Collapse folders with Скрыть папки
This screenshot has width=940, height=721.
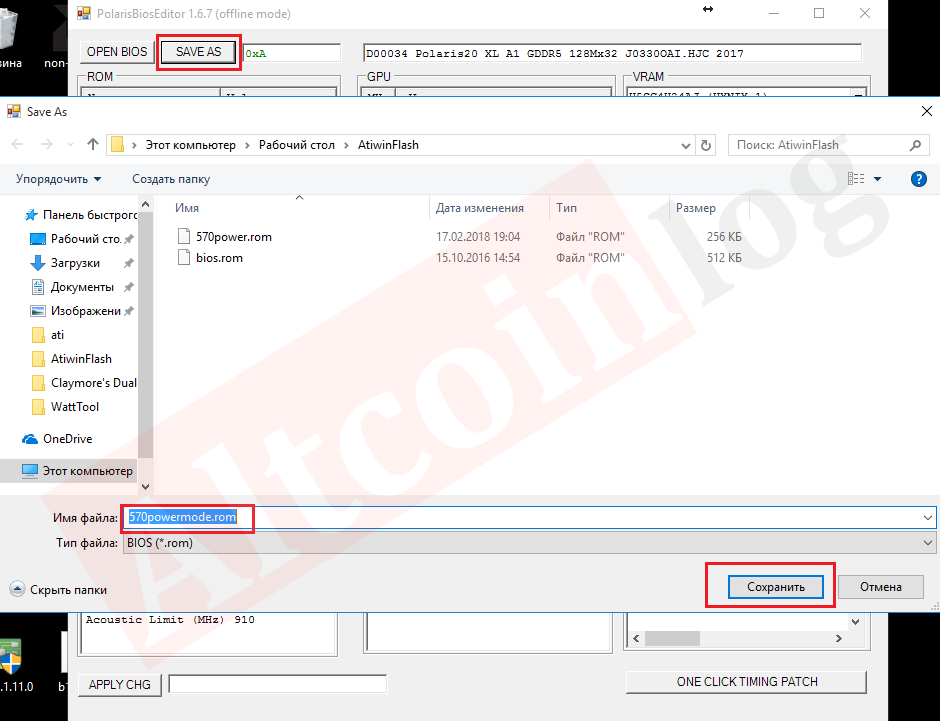pyautogui.click(x=59, y=589)
